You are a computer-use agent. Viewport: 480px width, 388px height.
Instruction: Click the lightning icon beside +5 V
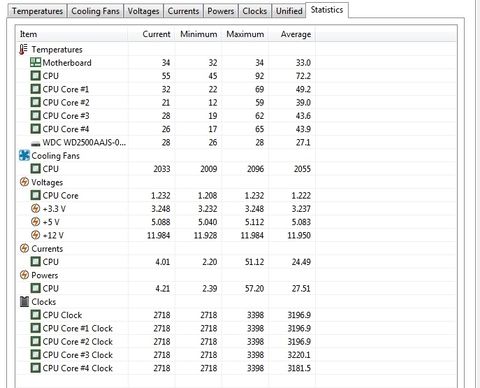point(35,222)
